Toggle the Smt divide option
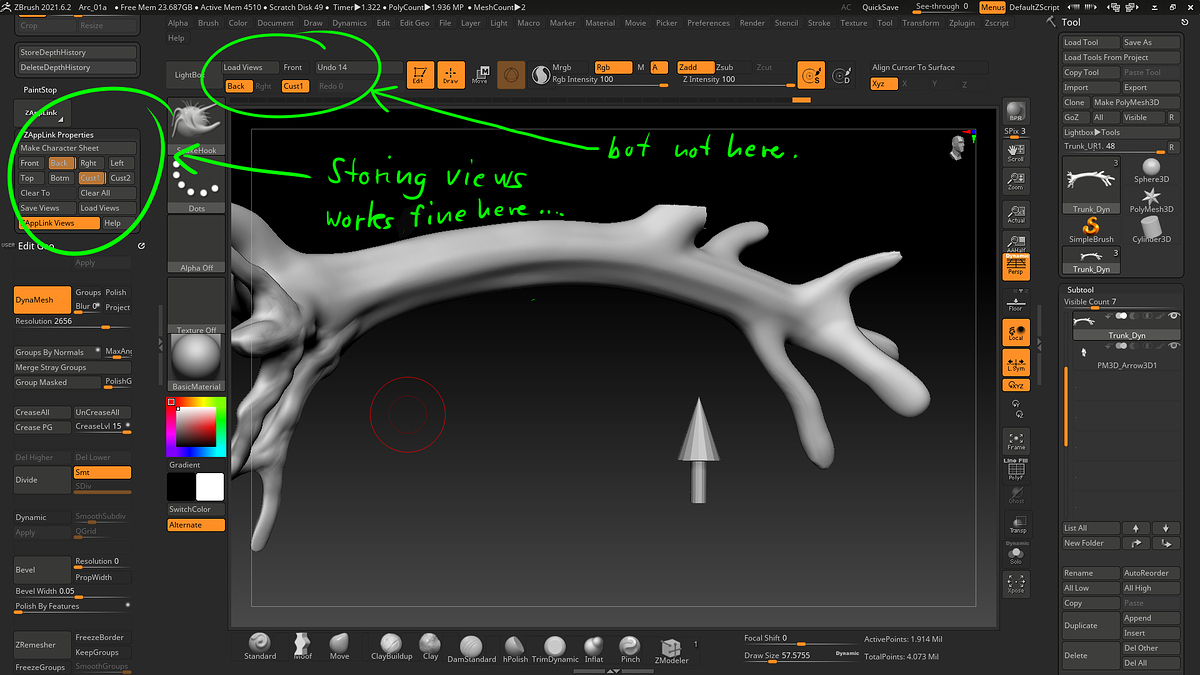 pos(102,472)
